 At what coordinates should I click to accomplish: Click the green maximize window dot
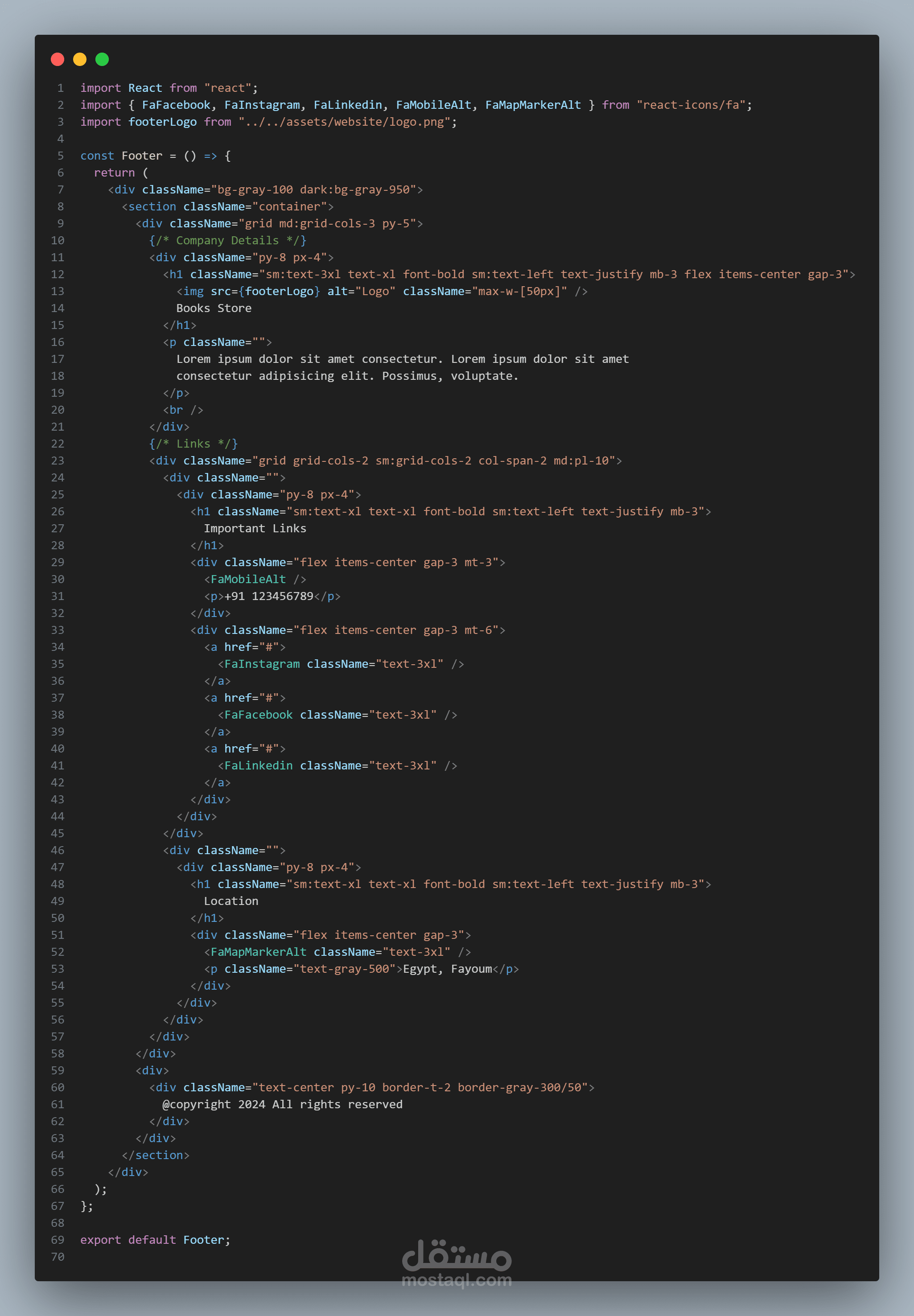102,59
